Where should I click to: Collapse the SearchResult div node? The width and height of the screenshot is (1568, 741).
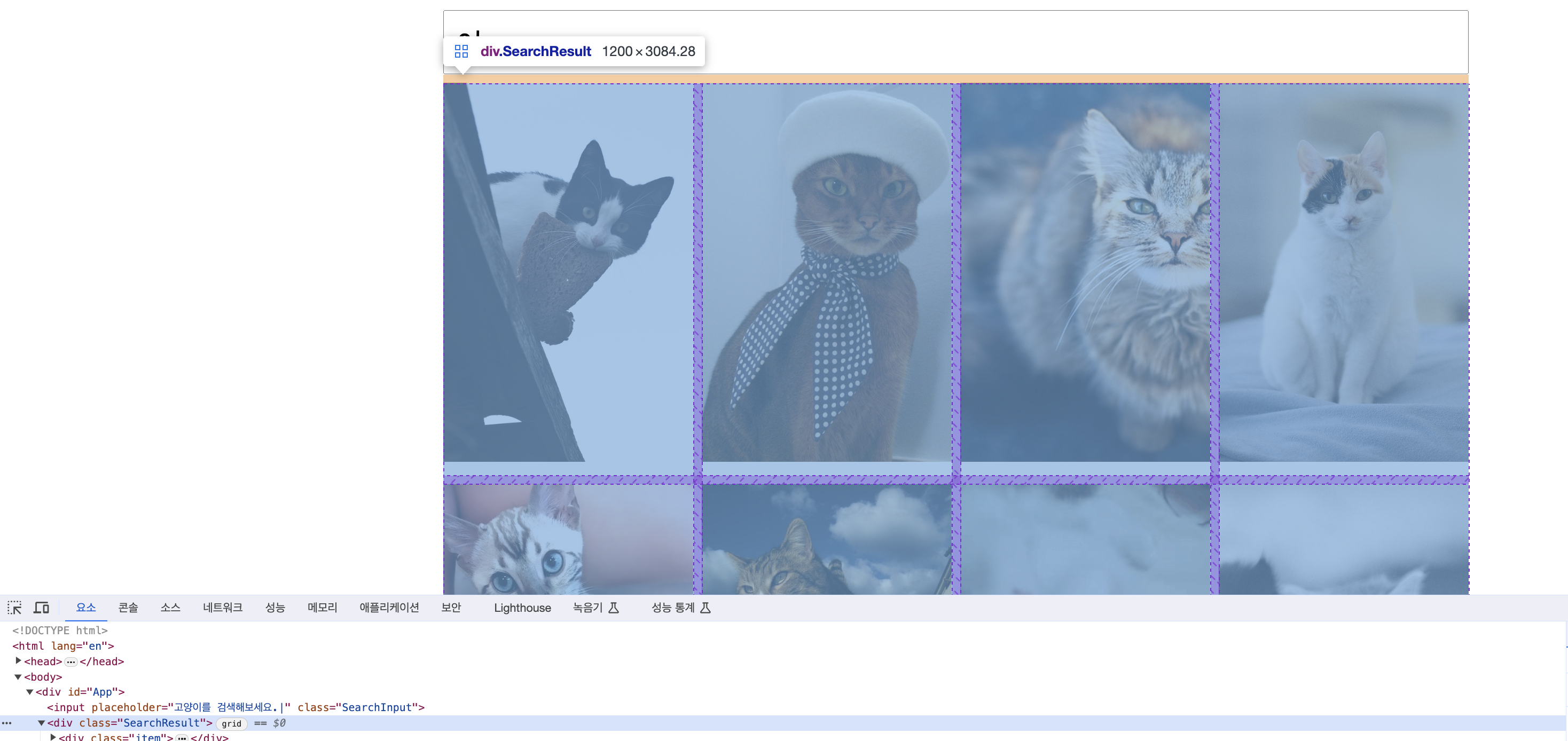coord(42,723)
